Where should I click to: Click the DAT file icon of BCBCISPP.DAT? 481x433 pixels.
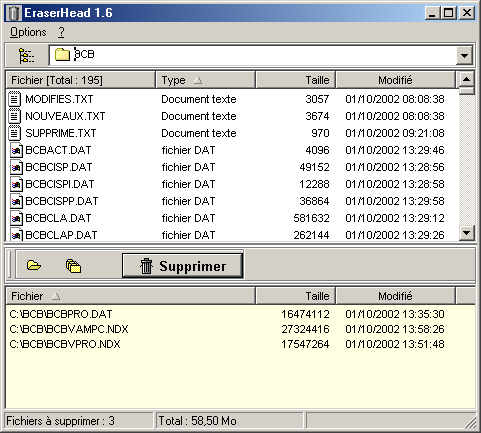[16, 201]
